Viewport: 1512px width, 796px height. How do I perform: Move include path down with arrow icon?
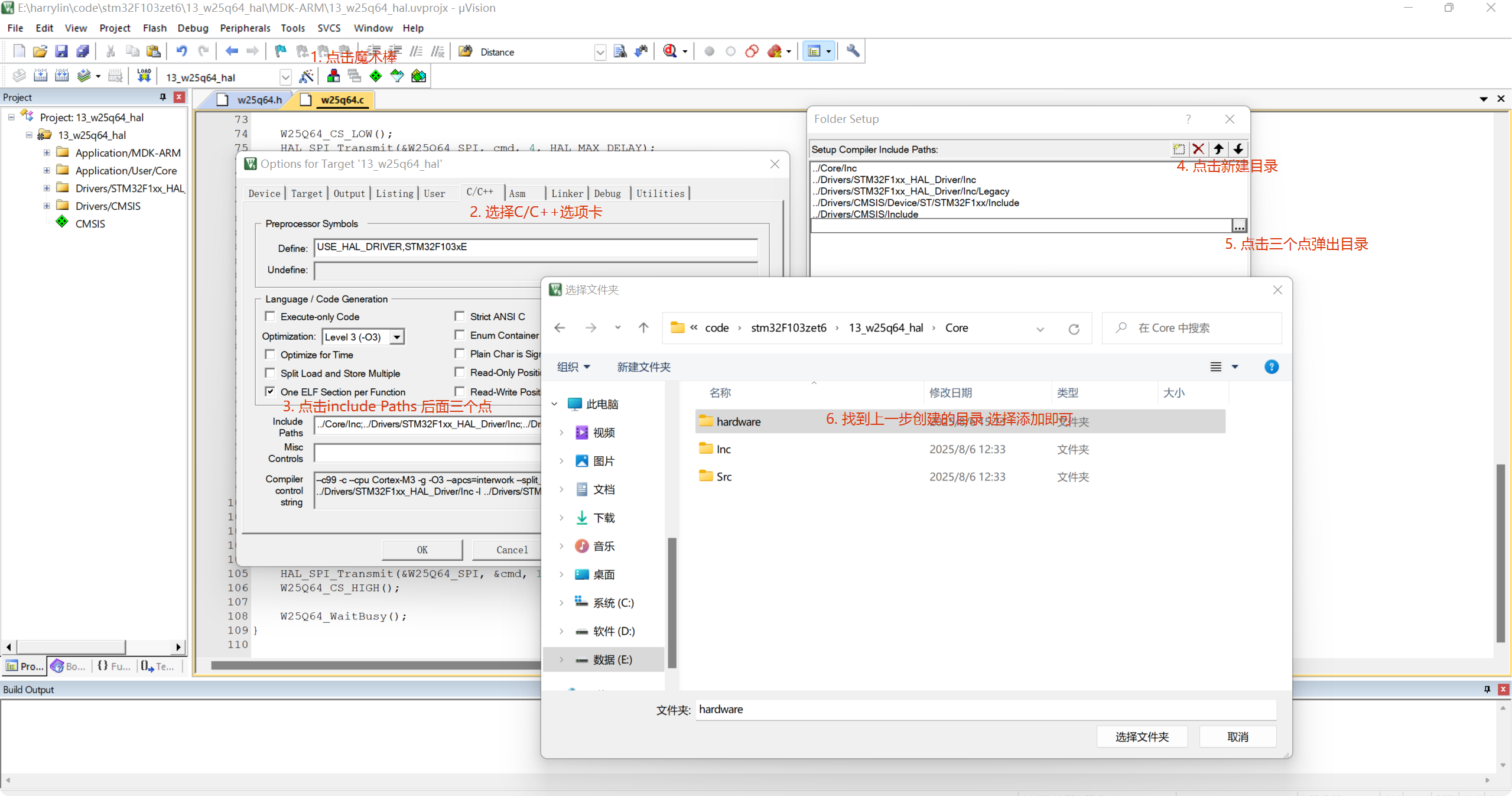pos(1238,150)
